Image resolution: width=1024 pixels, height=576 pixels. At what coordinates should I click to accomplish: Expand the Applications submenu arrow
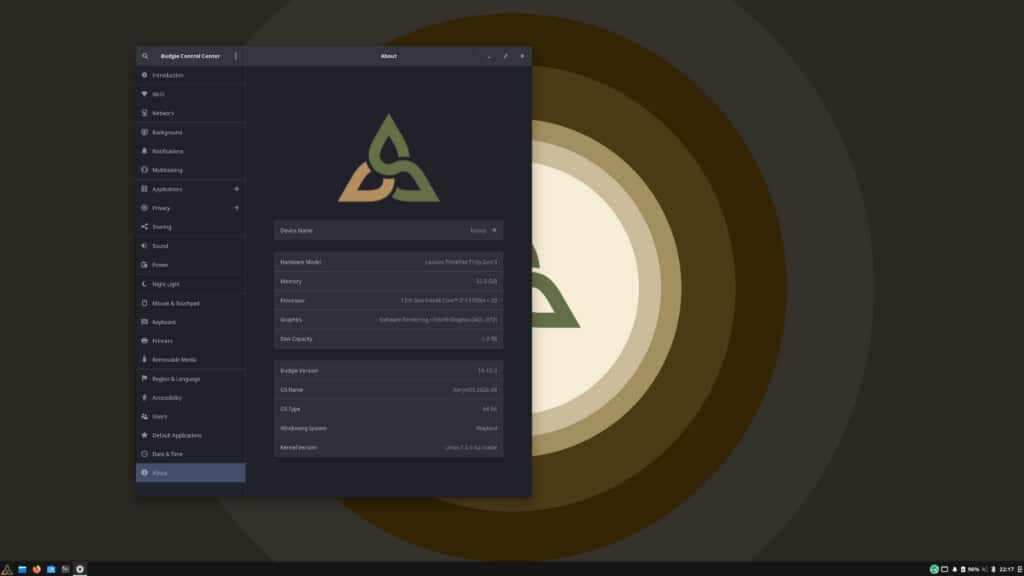tap(236, 189)
